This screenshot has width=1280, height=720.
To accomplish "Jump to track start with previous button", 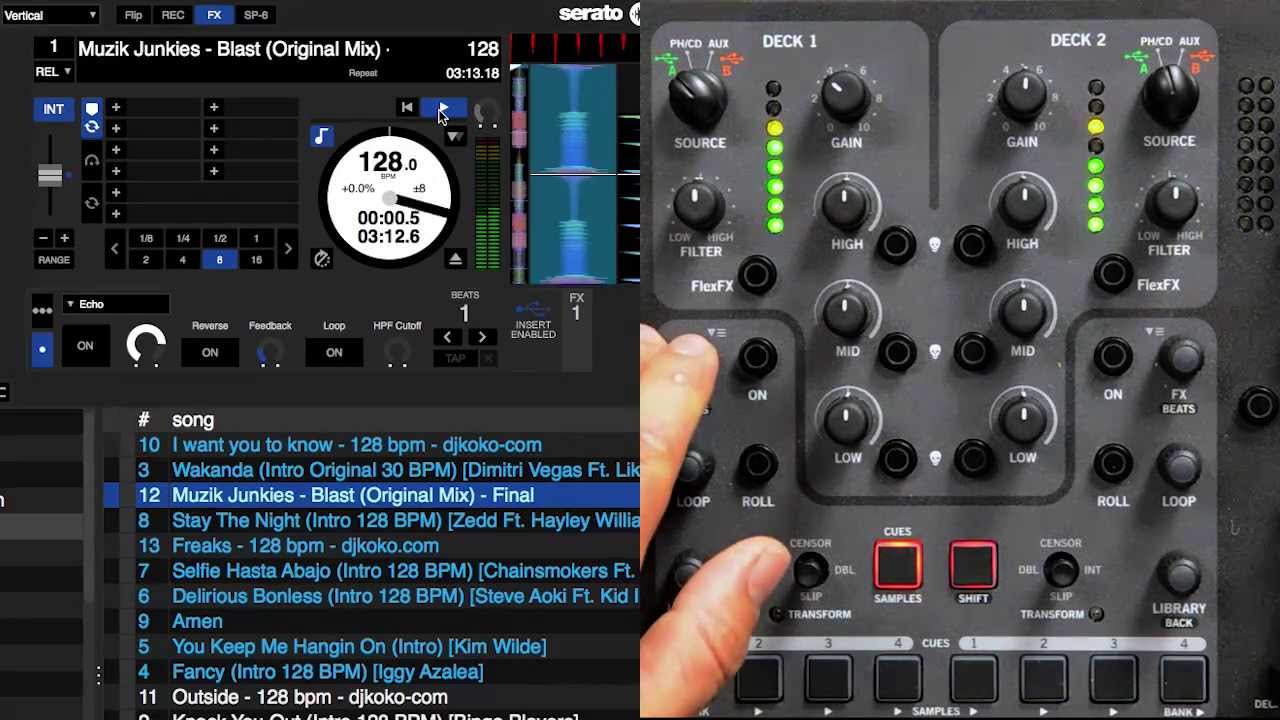I will click(406, 108).
